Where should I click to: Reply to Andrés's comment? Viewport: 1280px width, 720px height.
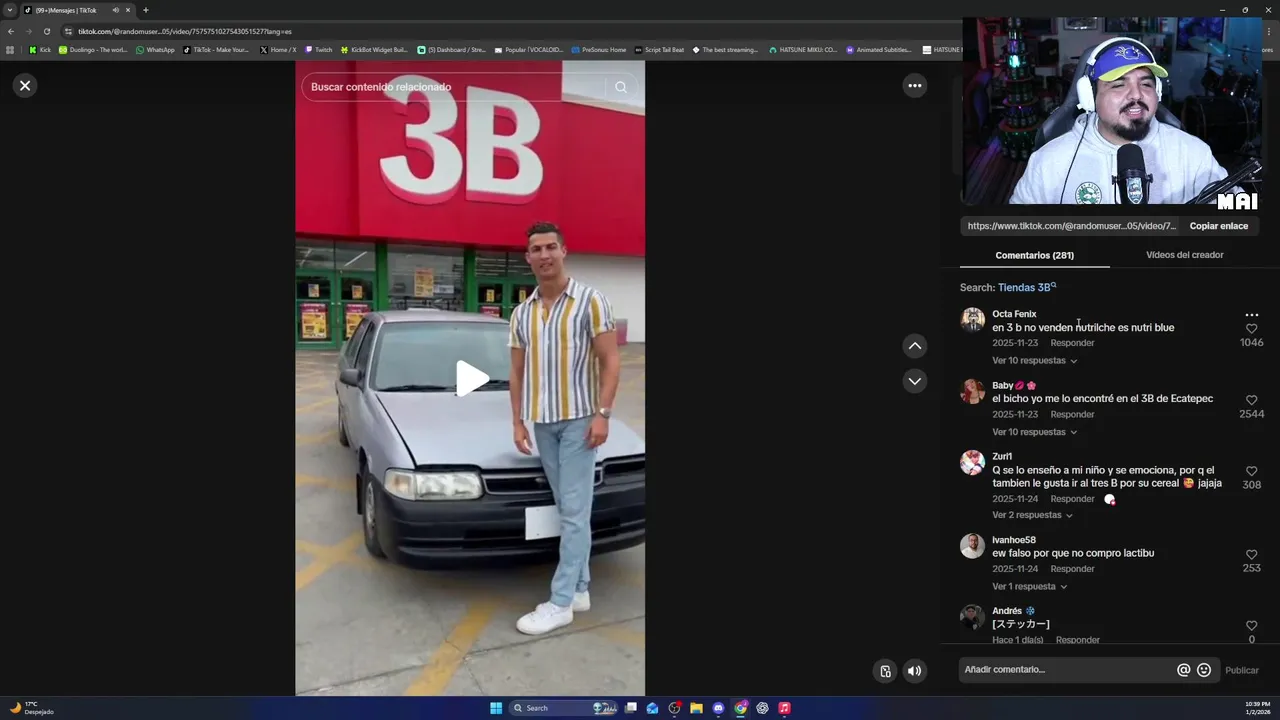1078,640
